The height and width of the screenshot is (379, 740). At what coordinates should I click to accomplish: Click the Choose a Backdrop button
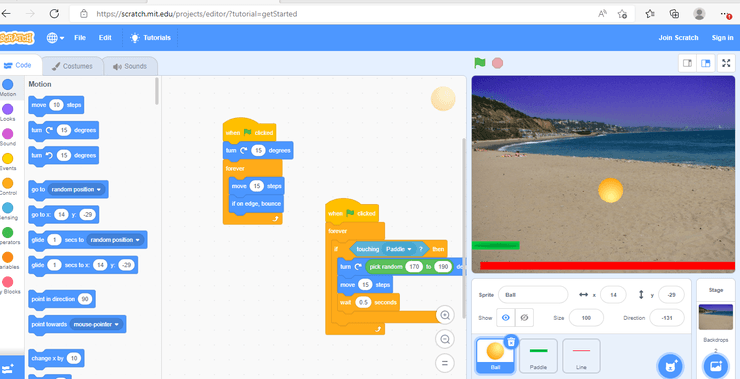[715, 366]
